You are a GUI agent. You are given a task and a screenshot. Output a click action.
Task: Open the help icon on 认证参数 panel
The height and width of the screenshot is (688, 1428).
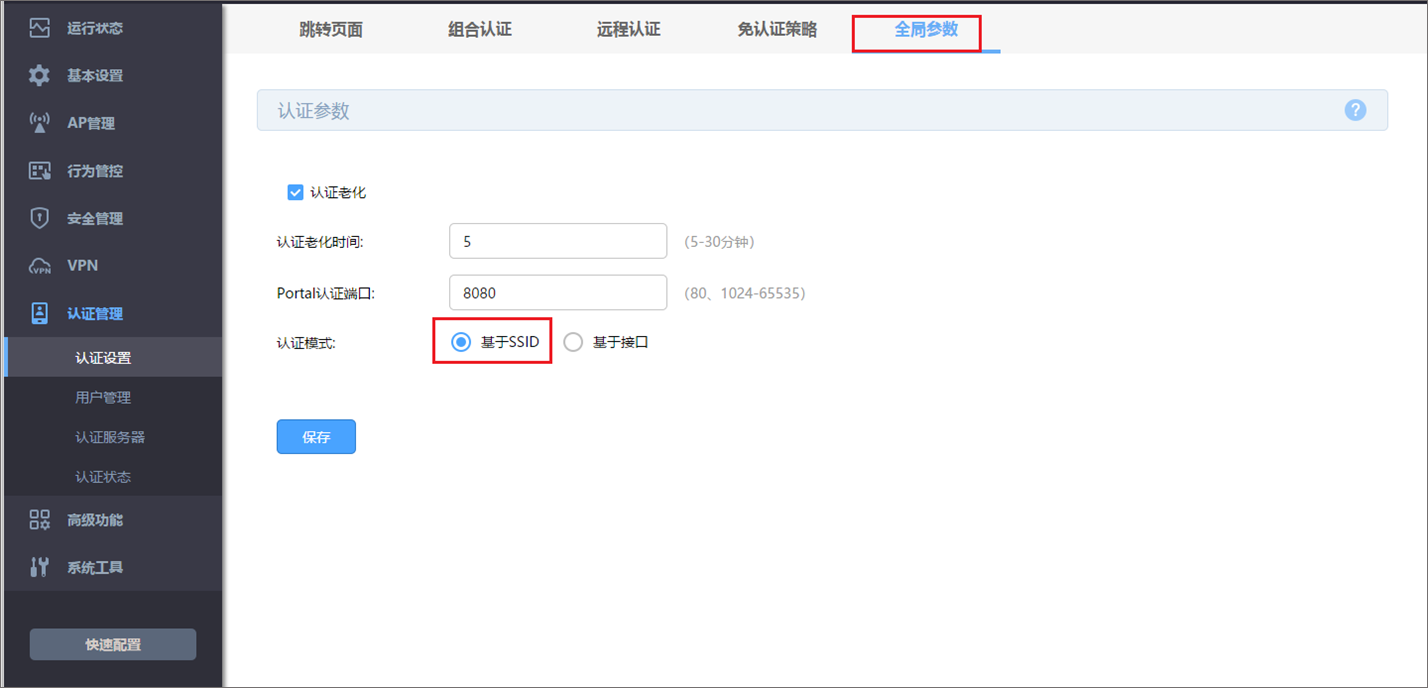click(1355, 110)
